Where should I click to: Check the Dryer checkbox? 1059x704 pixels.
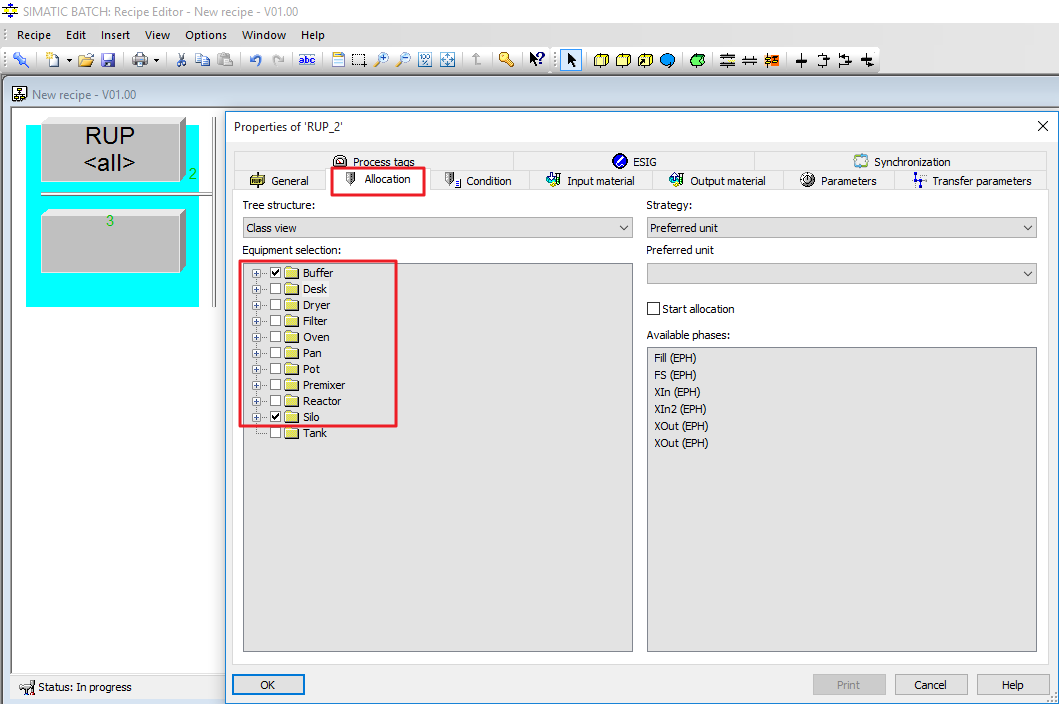pyautogui.click(x=276, y=305)
